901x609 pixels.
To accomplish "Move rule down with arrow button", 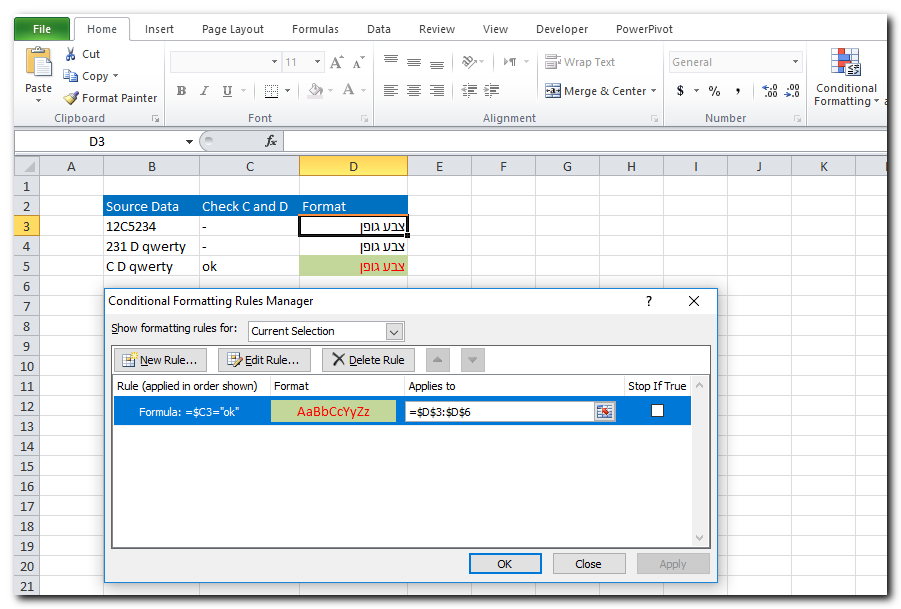I will pyautogui.click(x=473, y=360).
